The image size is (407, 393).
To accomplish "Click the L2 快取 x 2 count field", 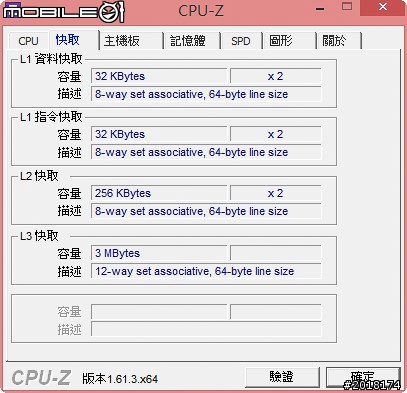I will [x=275, y=193].
